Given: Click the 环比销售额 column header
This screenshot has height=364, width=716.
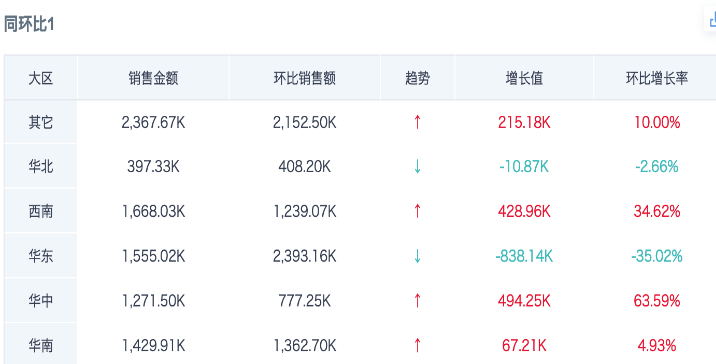Looking at the screenshot, I should (x=305, y=78).
